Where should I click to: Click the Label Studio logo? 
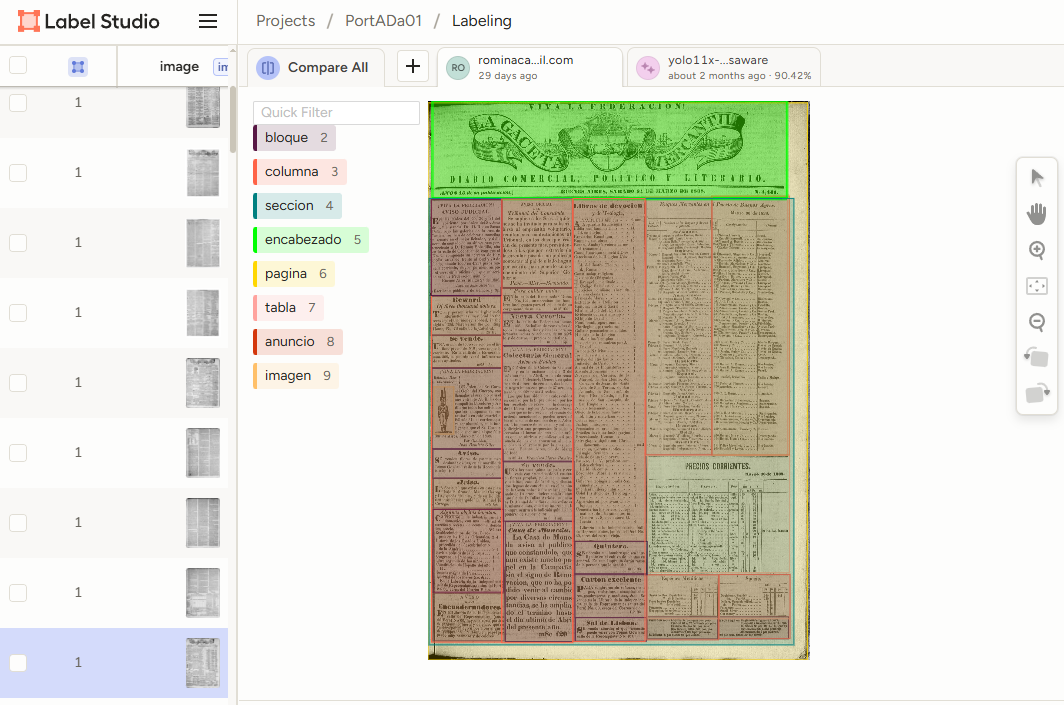point(89,21)
